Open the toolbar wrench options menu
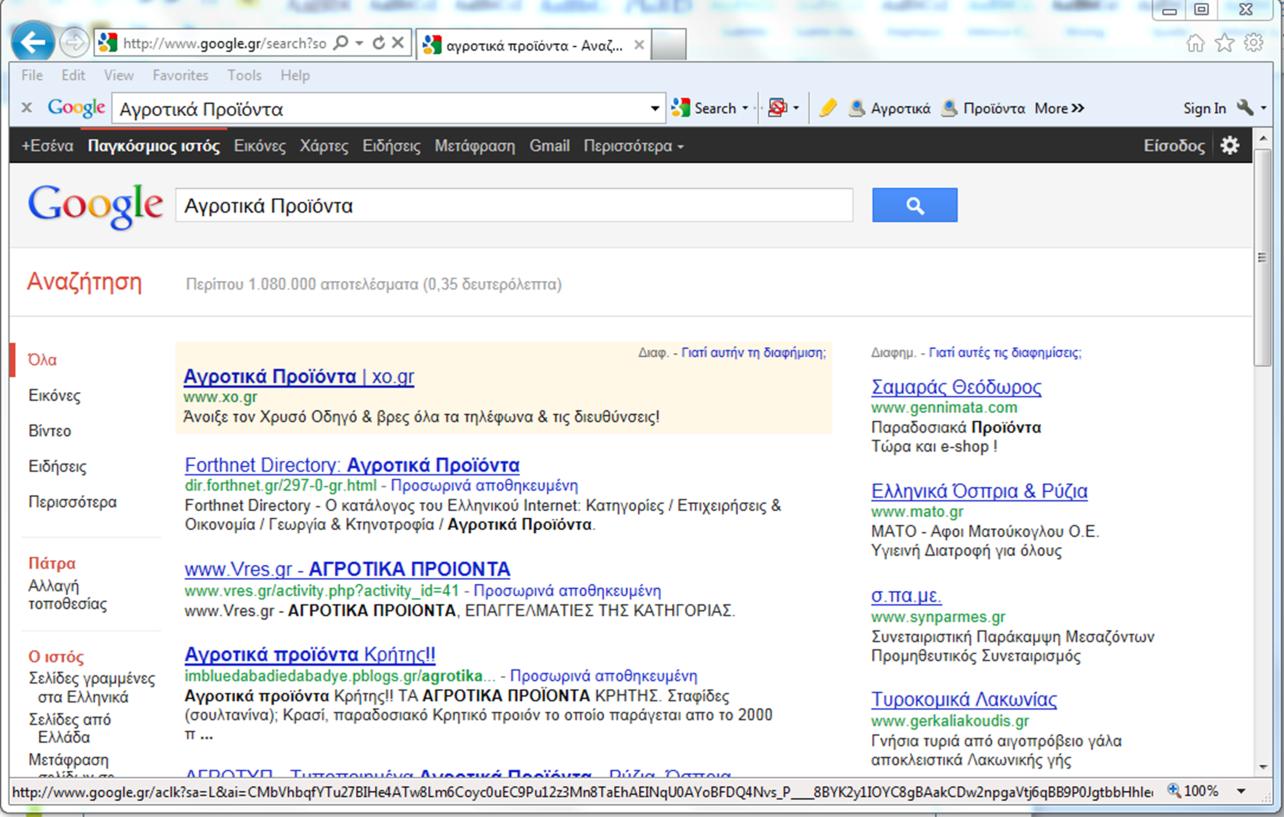 point(1251,108)
